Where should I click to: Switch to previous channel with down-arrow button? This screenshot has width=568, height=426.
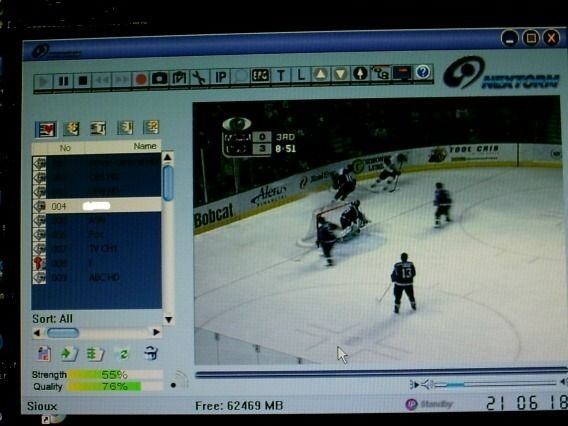coord(341,74)
